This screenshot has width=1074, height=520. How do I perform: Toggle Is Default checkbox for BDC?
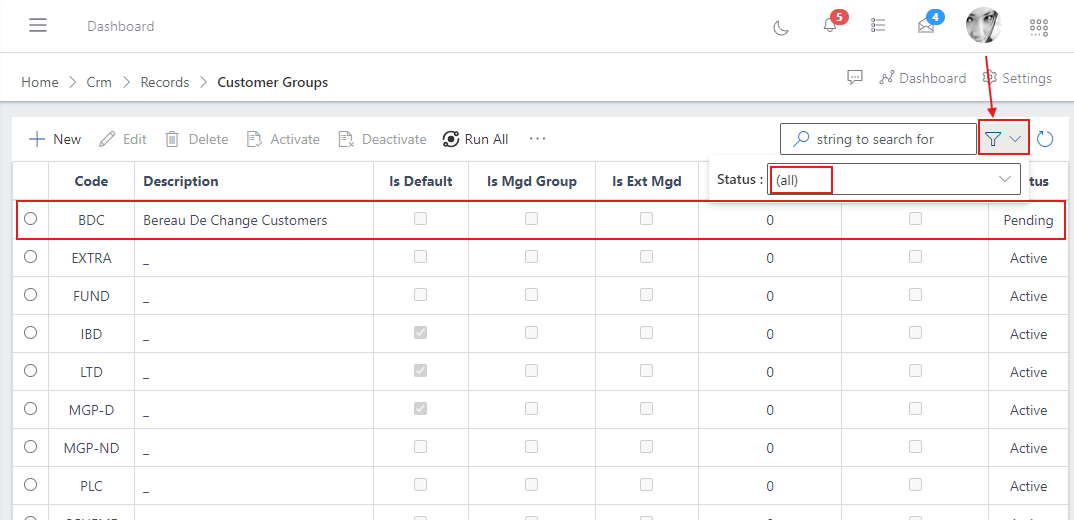coord(421,219)
